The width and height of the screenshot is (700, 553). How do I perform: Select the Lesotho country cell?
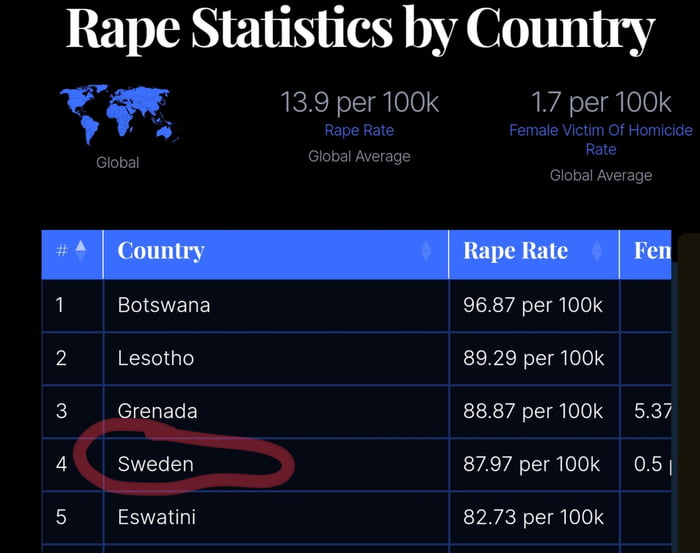(x=156, y=358)
